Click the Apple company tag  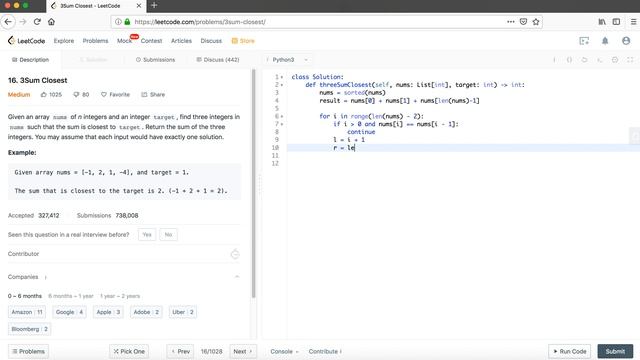[108, 312]
